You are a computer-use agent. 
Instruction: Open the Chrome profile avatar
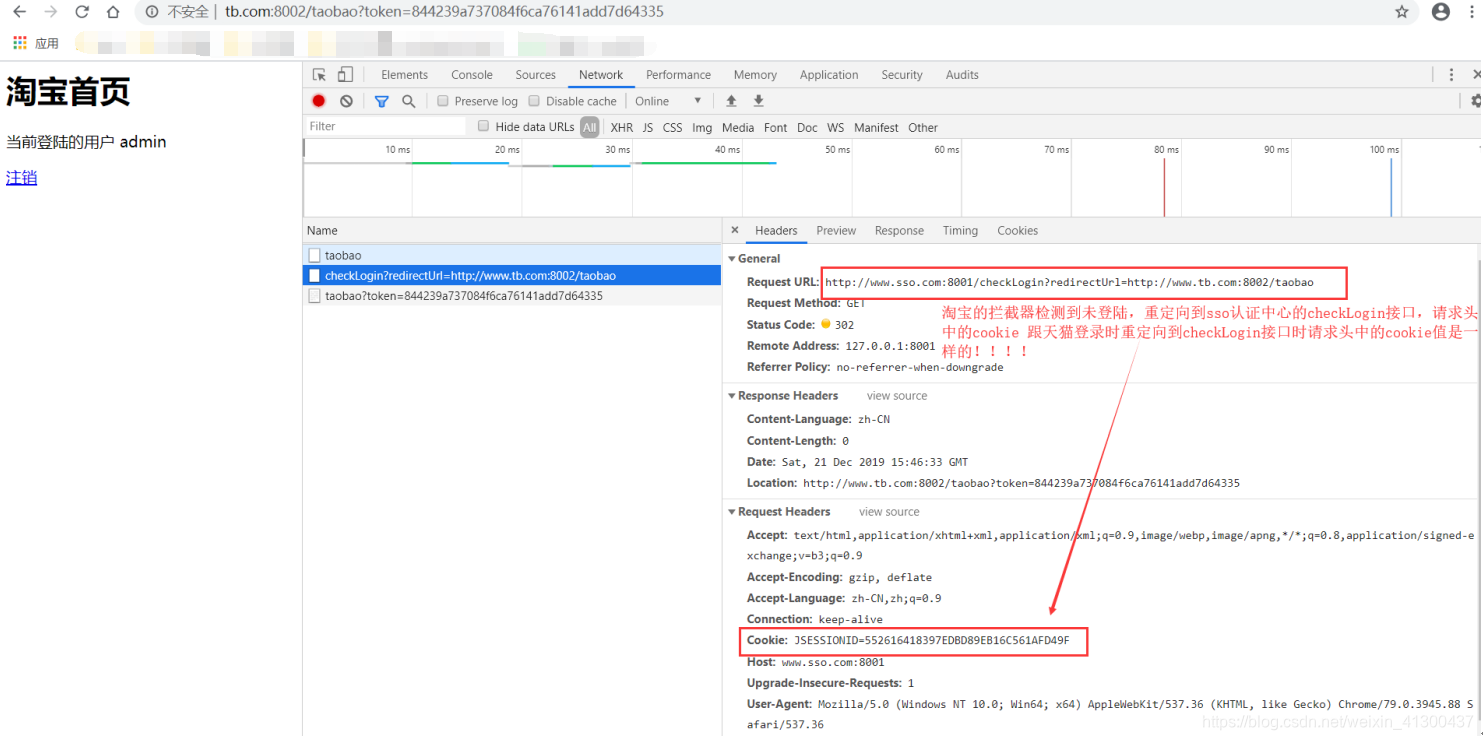coord(1441,12)
